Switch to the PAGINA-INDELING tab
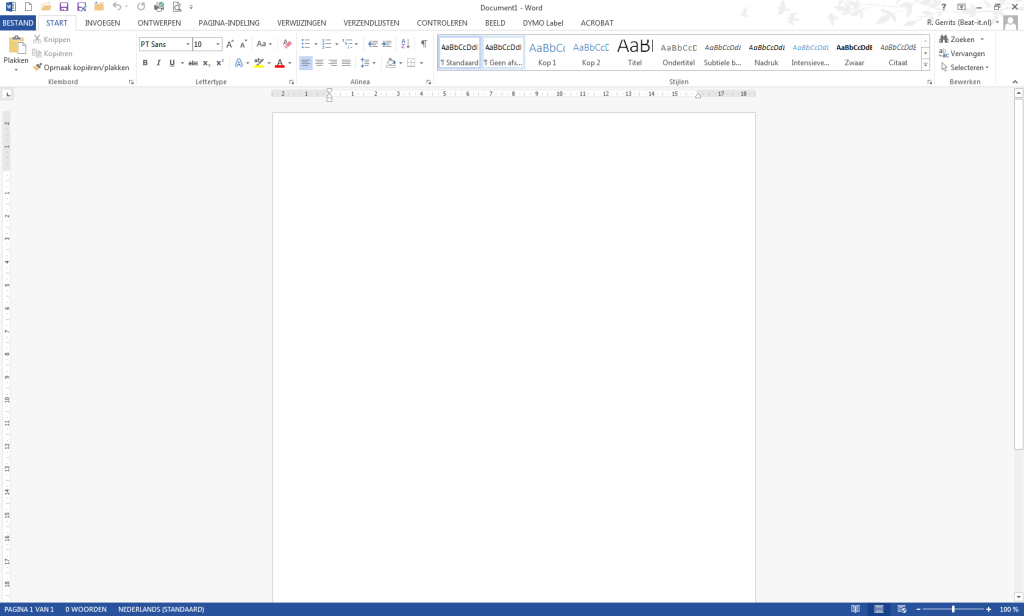Screen dimensions: 1024x616 [x=229, y=23]
